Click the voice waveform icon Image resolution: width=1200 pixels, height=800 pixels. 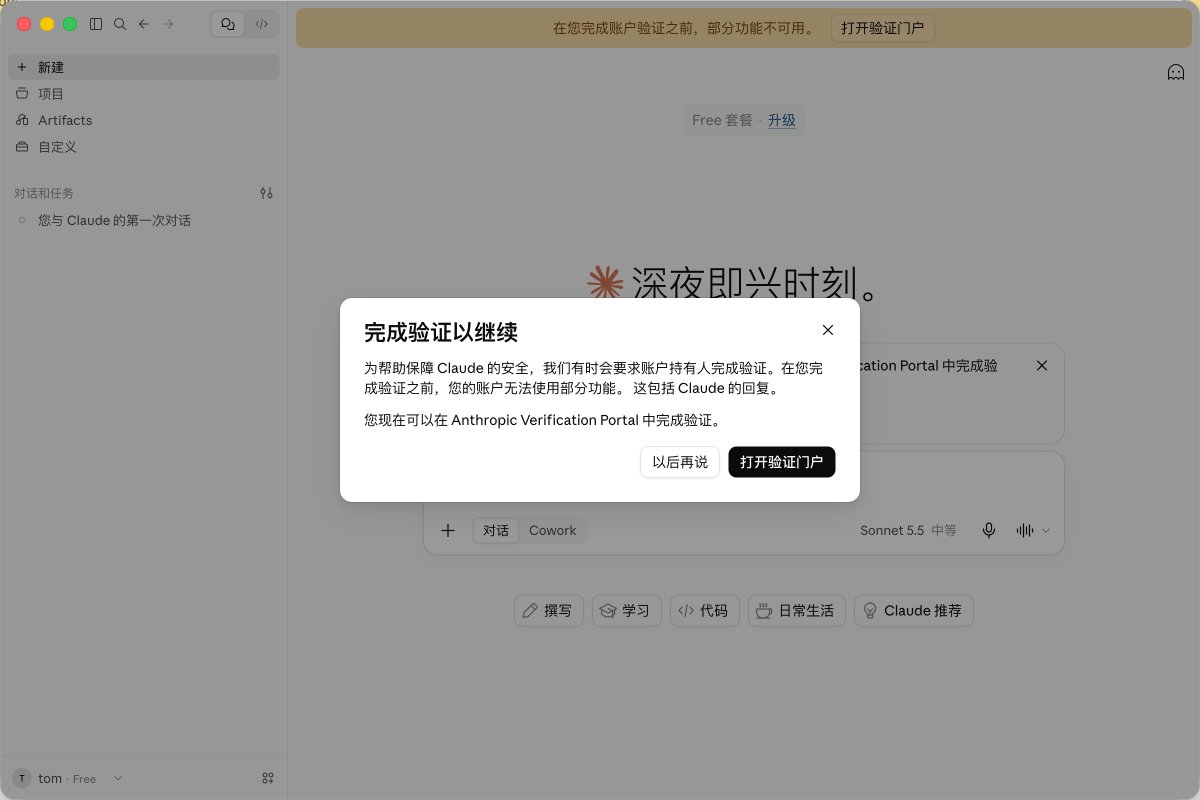pyautogui.click(x=1025, y=530)
